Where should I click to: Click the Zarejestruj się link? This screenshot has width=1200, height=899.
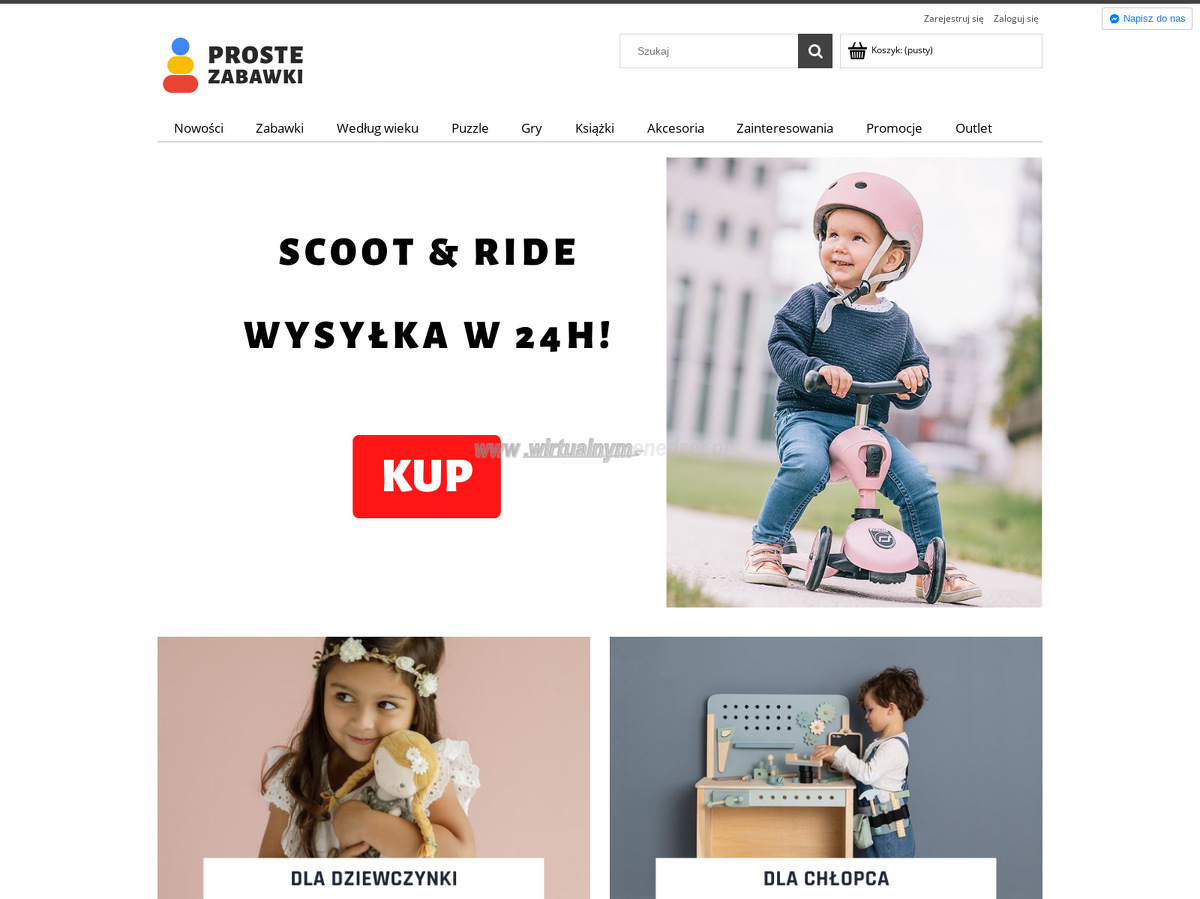pos(953,19)
